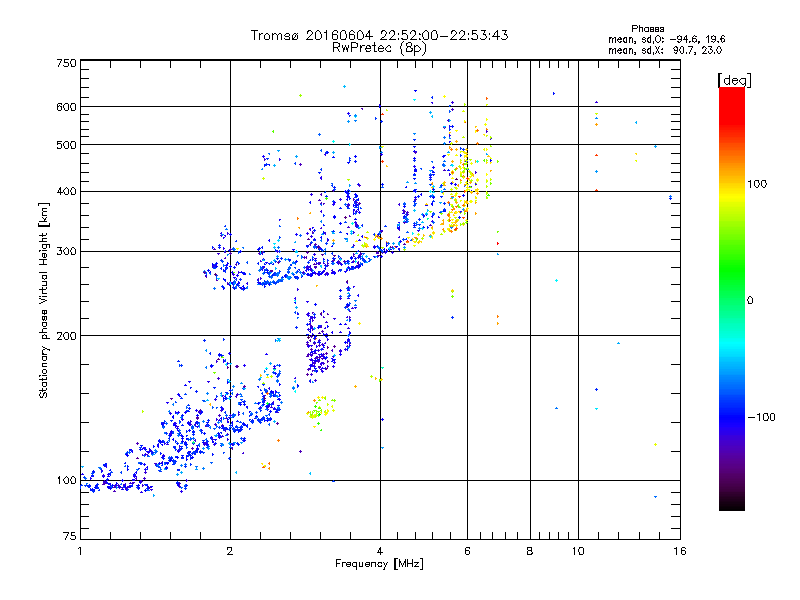Click the 750 y-axis tick label
This screenshot has height=600, width=800.
tap(66, 63)
